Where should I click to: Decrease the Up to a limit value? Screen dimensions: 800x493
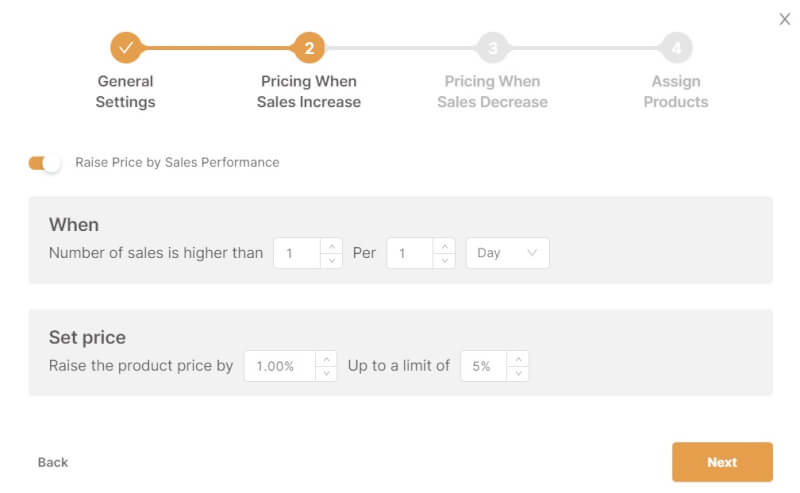click(519, 373)
